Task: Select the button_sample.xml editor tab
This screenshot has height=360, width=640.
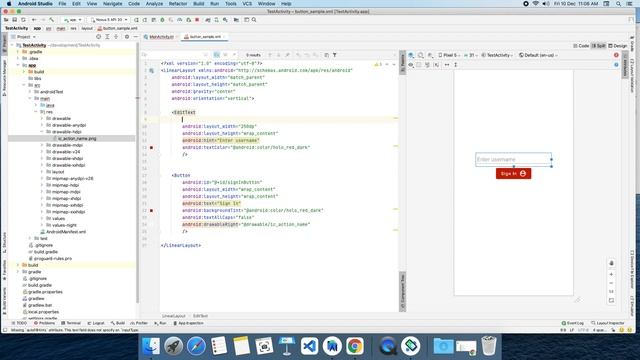Action: tap(204, 37)
